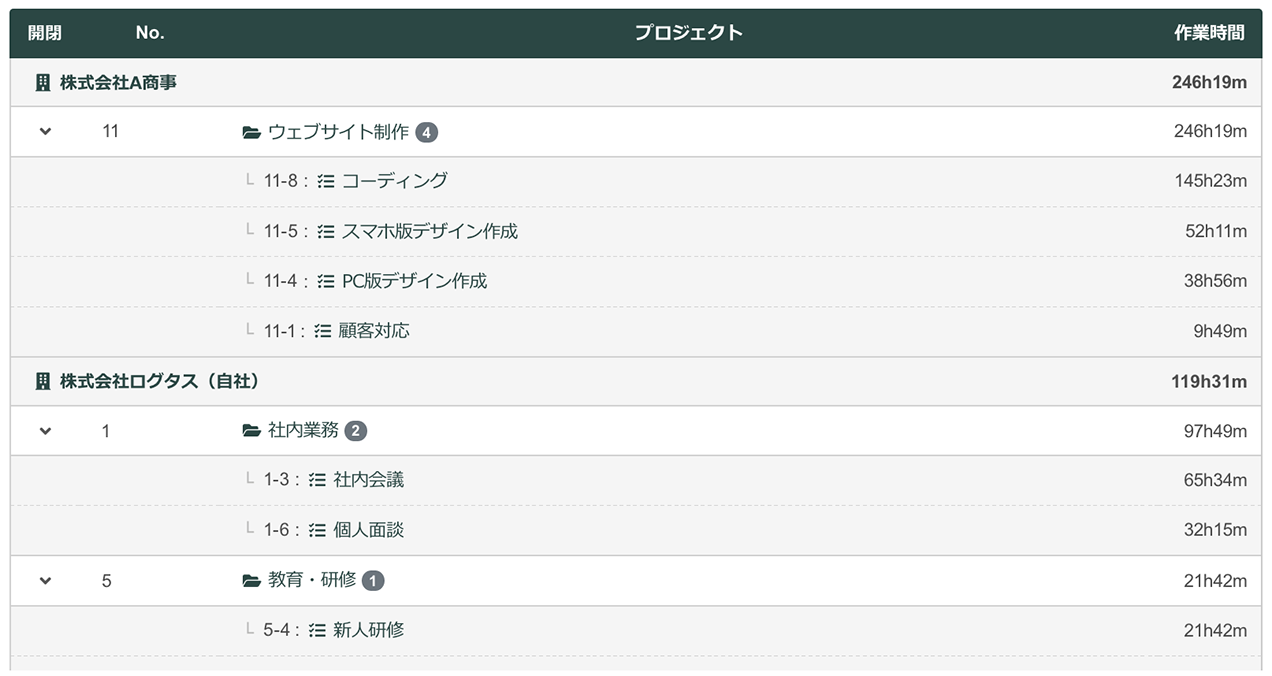1272x676 pixels.
Task: Collapse project 11 with its chevron
Action: 45,132
